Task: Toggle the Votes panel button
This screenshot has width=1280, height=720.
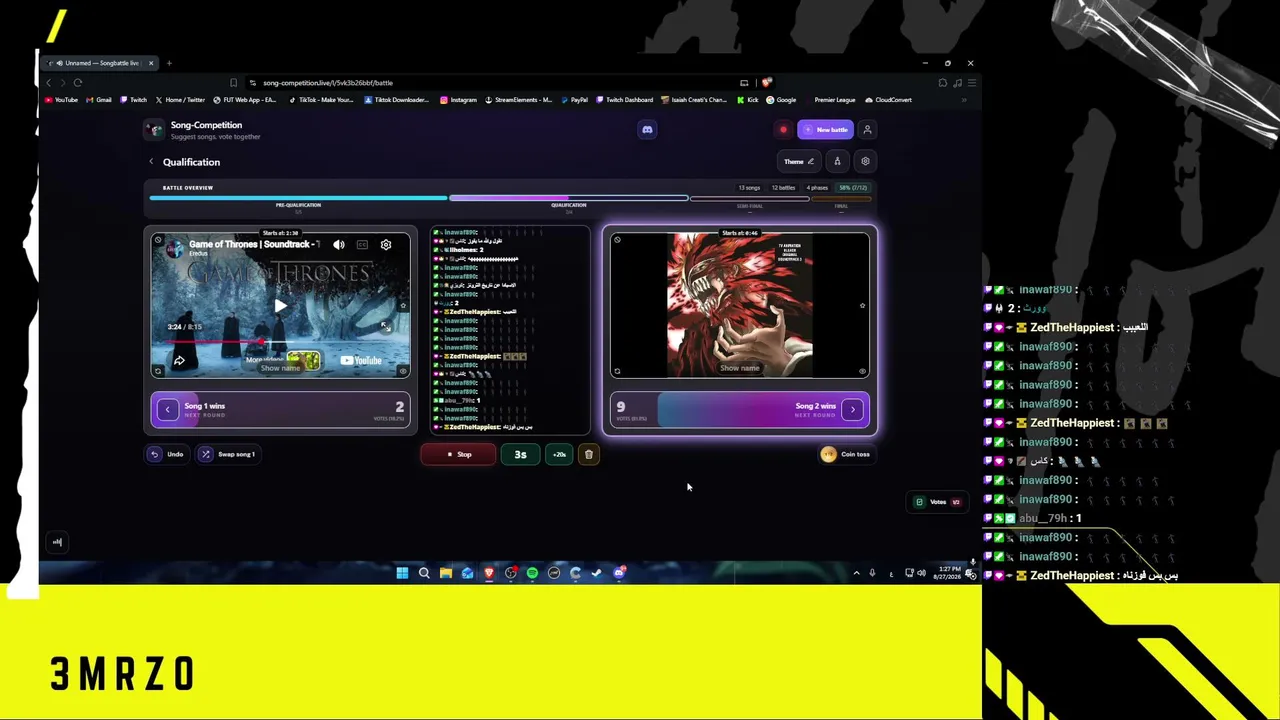Action: coord(939,502)
